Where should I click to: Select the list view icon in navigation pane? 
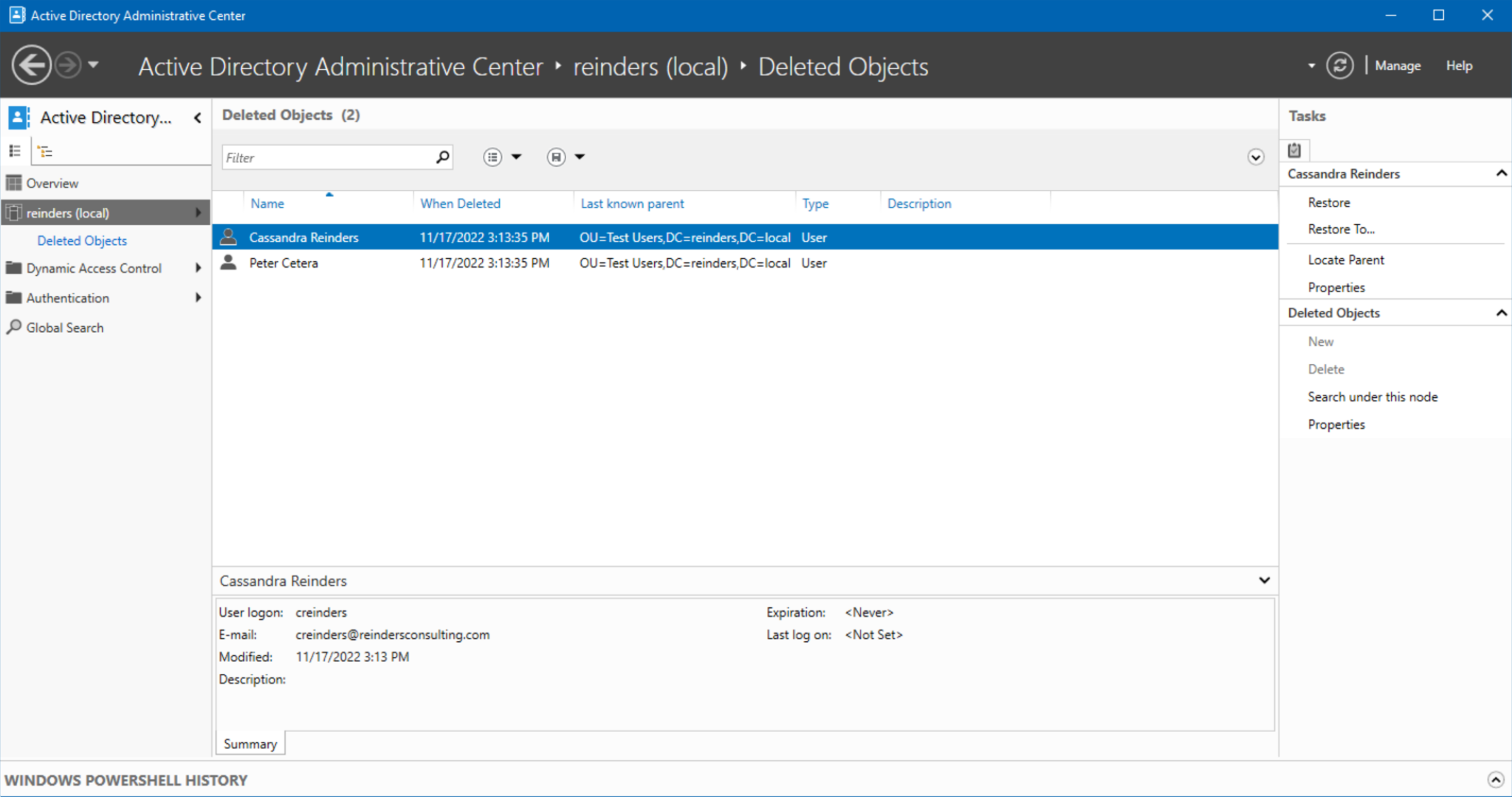[x=14, y=151]
